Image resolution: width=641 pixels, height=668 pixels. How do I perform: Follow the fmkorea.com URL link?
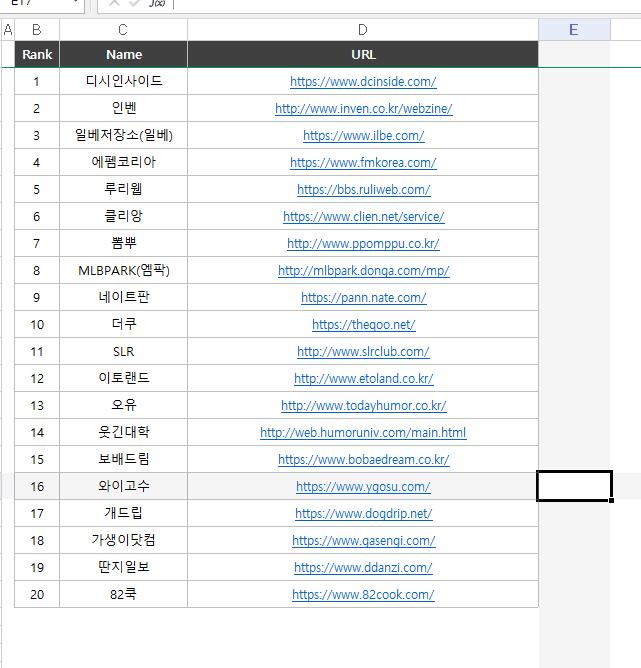click(363, 163)
